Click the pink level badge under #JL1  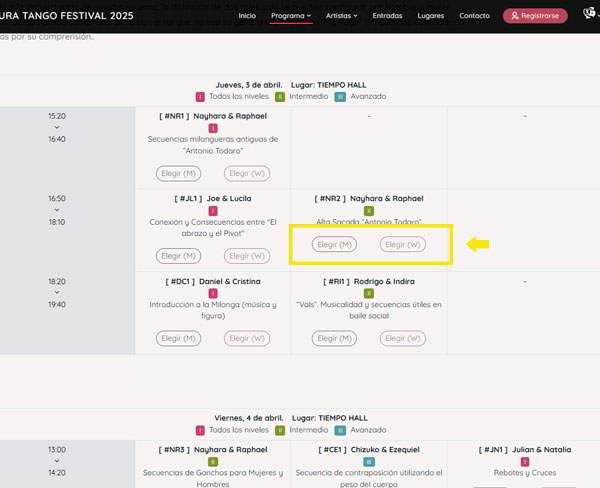tap(212, 211)
